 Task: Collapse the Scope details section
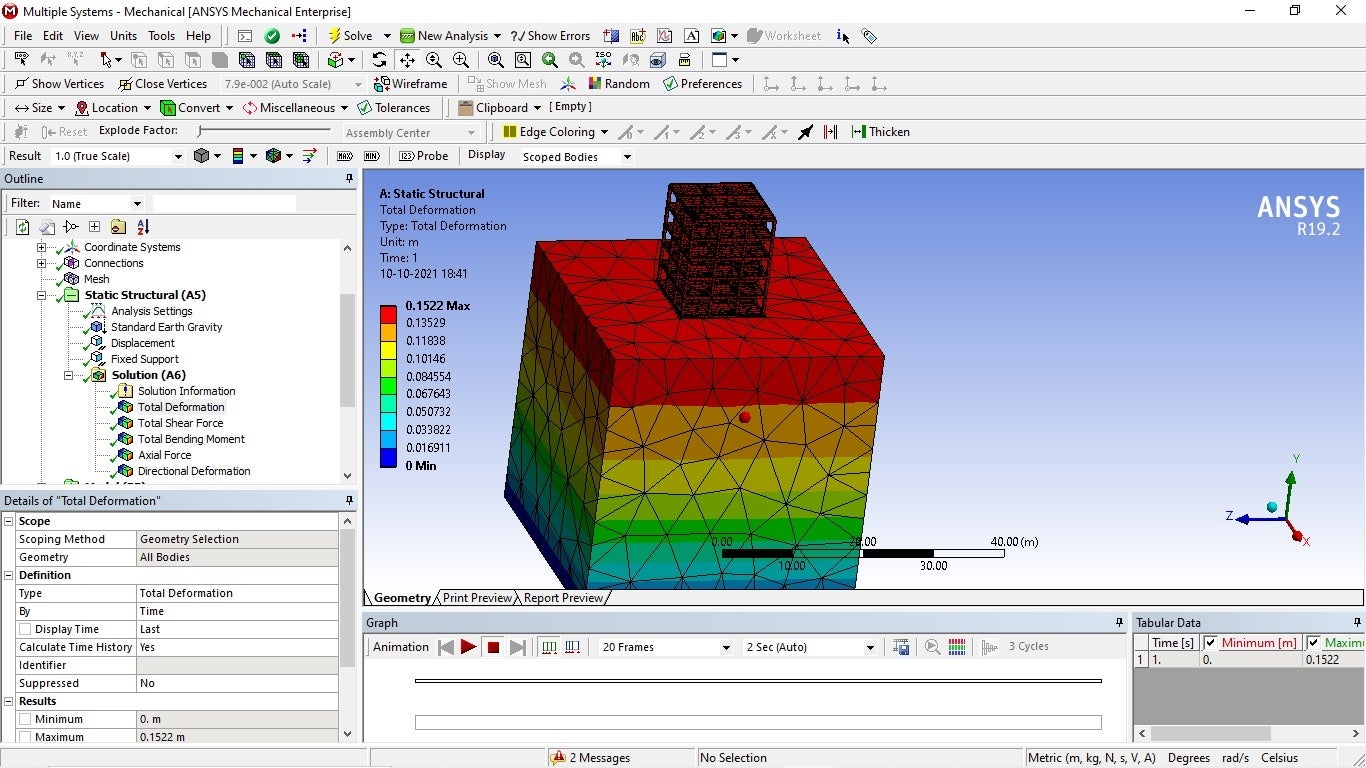coord(9,521)
